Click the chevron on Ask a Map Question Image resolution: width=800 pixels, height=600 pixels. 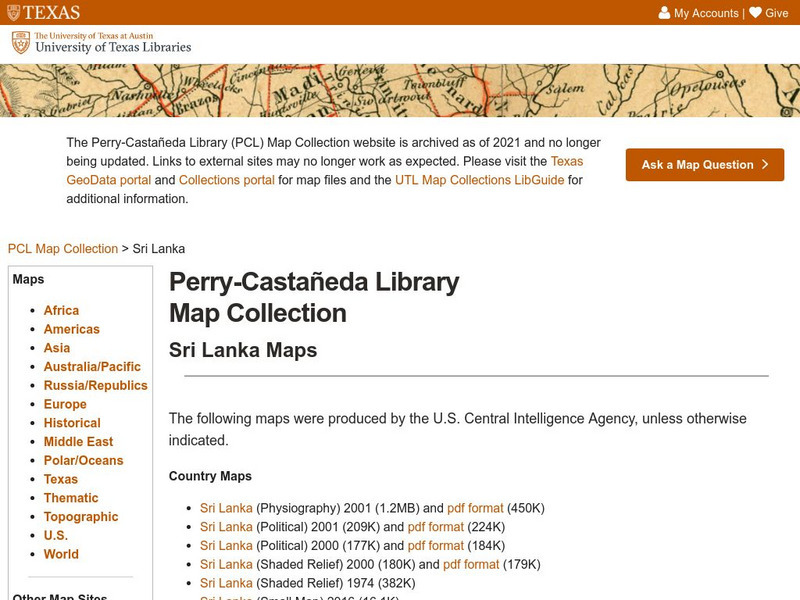point(765,165)
